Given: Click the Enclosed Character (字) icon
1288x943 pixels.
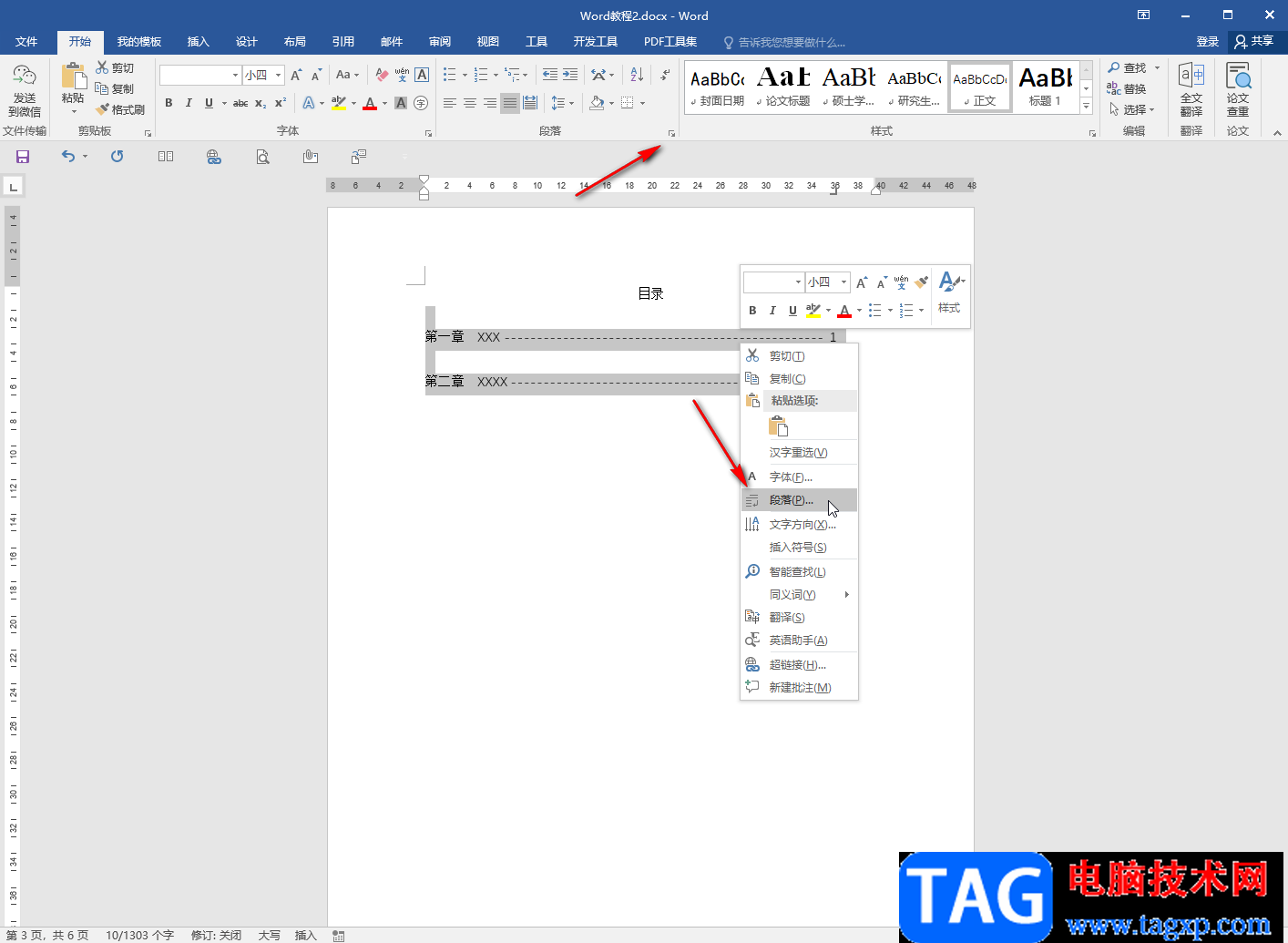Looking at the screenshot, I should 421,103.
